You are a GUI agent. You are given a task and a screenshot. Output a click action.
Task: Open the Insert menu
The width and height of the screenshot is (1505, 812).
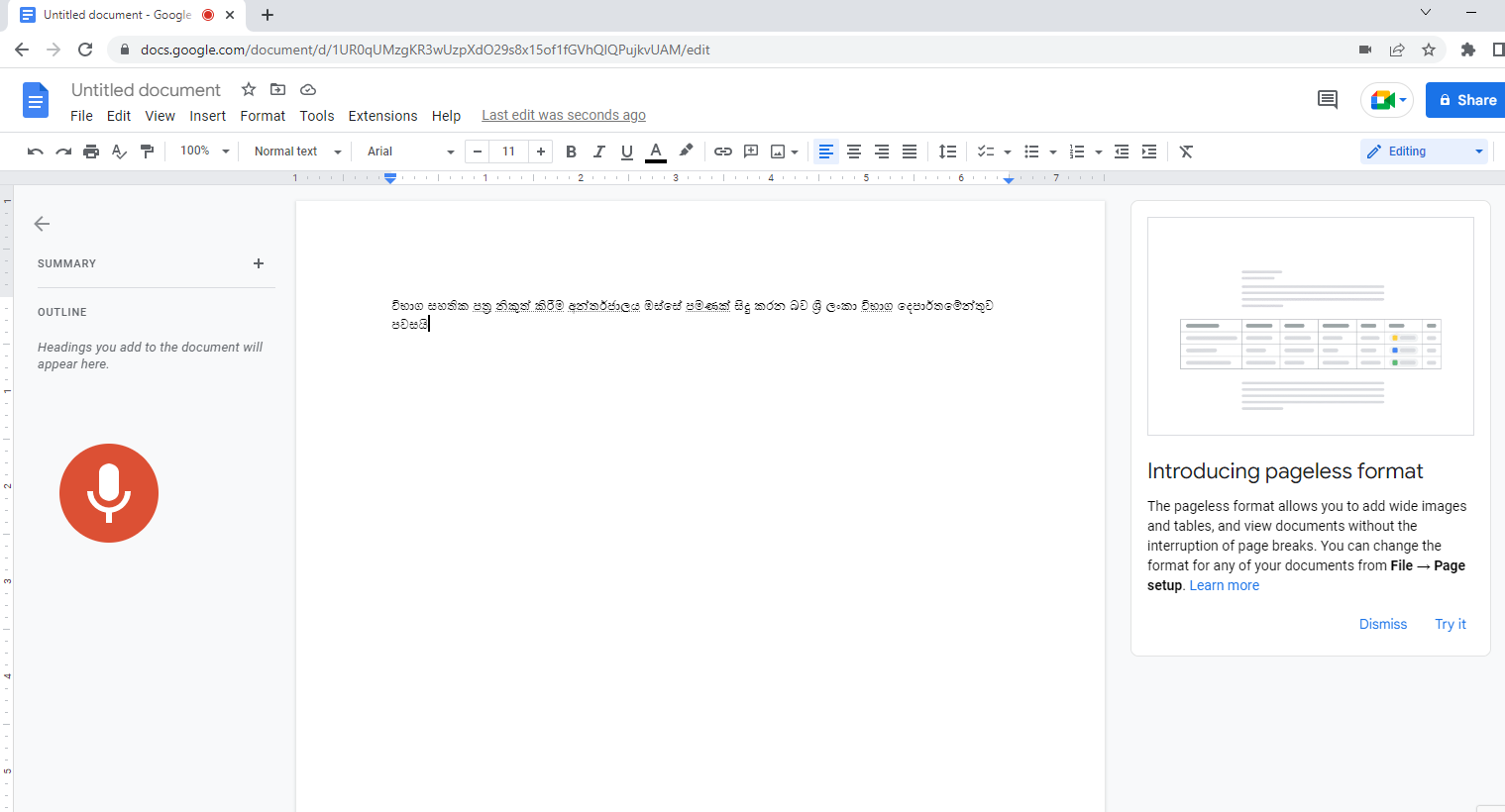pyautogui.click(x=207, y=116)
